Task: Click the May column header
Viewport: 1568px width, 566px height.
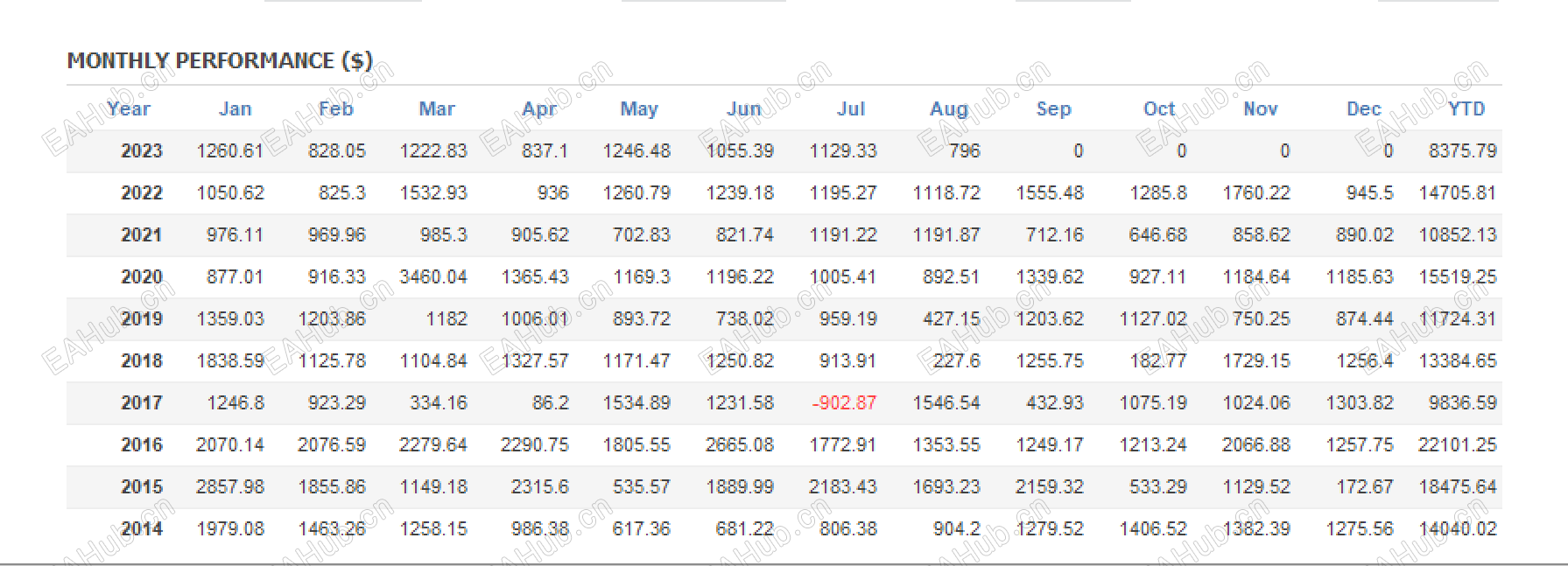Action: (x=639, y=108)
